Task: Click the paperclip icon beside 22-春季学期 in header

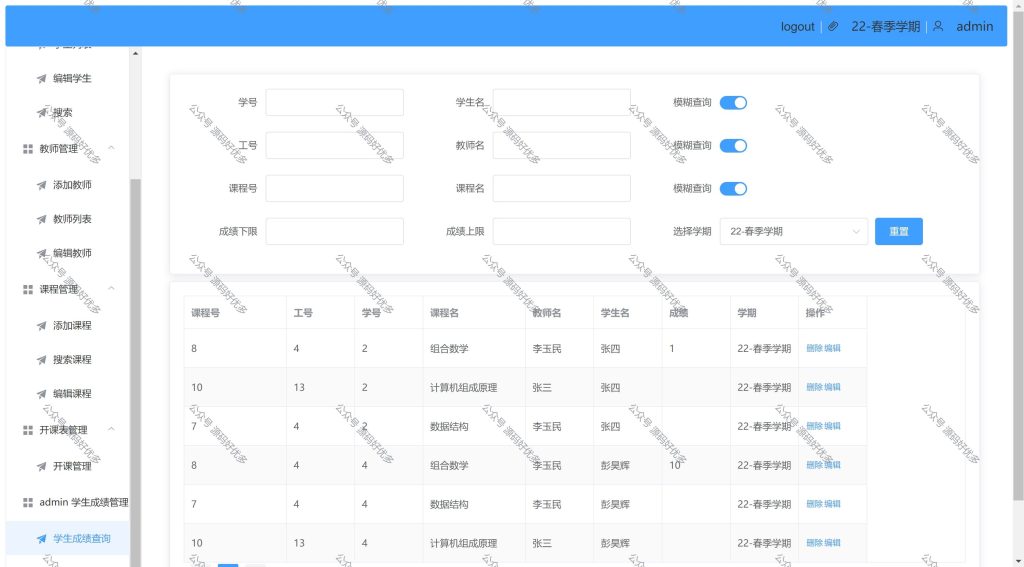Action: coord(833,27)
